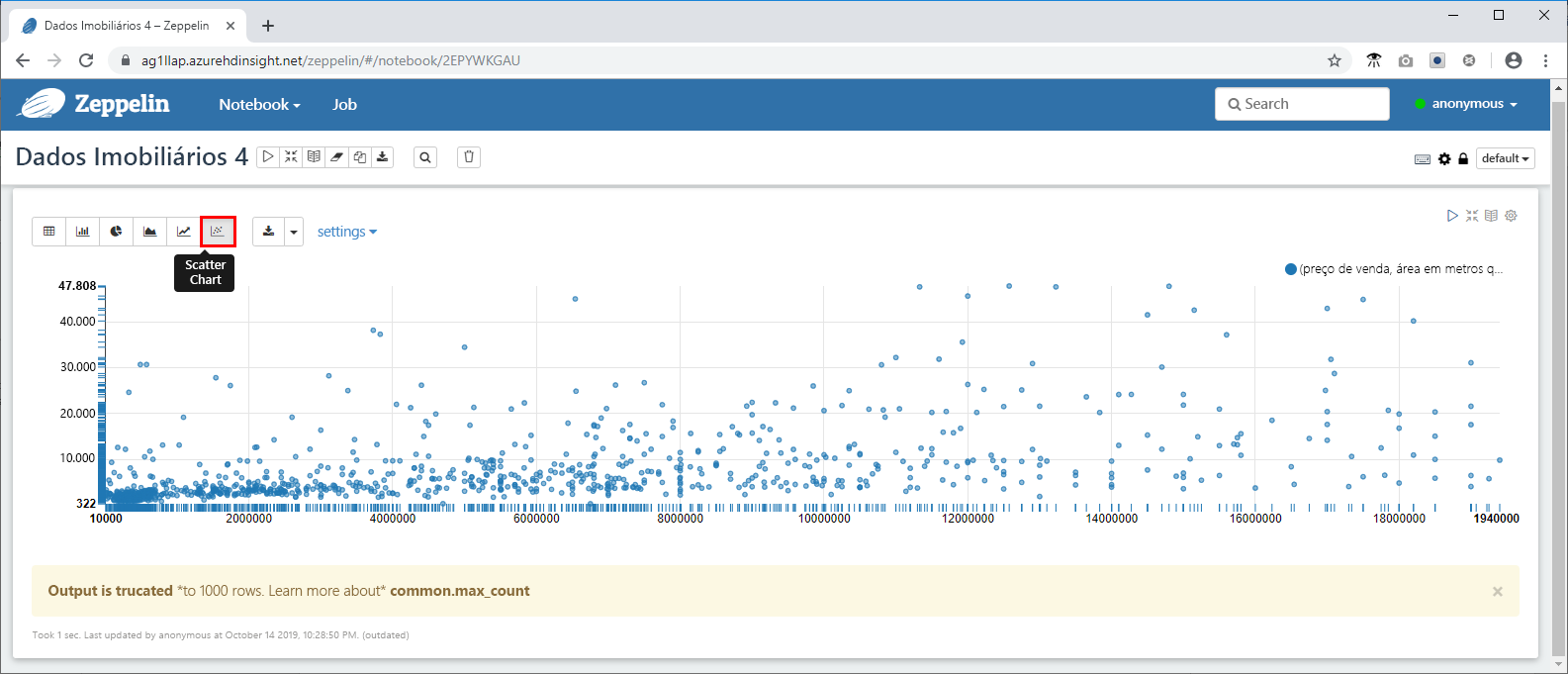Click the notebook title Dados Imobiliários 4
The height and width of the screenshot is (674, 1568).
click(x=132, y=156)
